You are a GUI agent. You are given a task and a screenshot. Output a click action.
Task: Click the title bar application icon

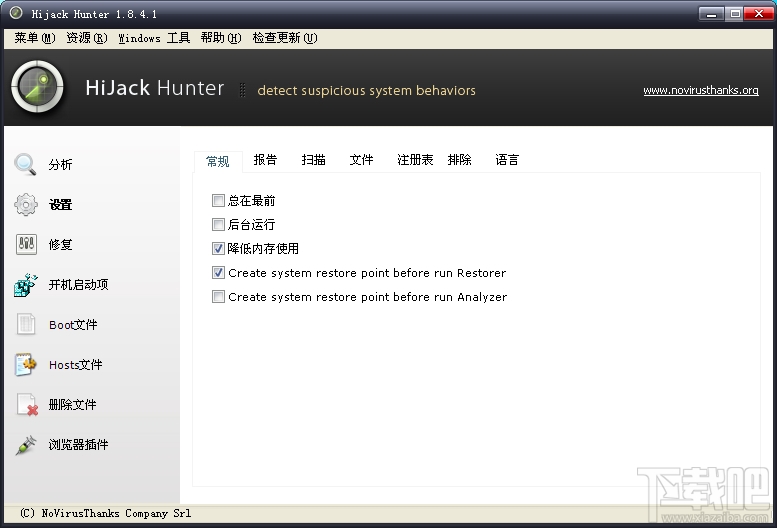coord(16,13)
